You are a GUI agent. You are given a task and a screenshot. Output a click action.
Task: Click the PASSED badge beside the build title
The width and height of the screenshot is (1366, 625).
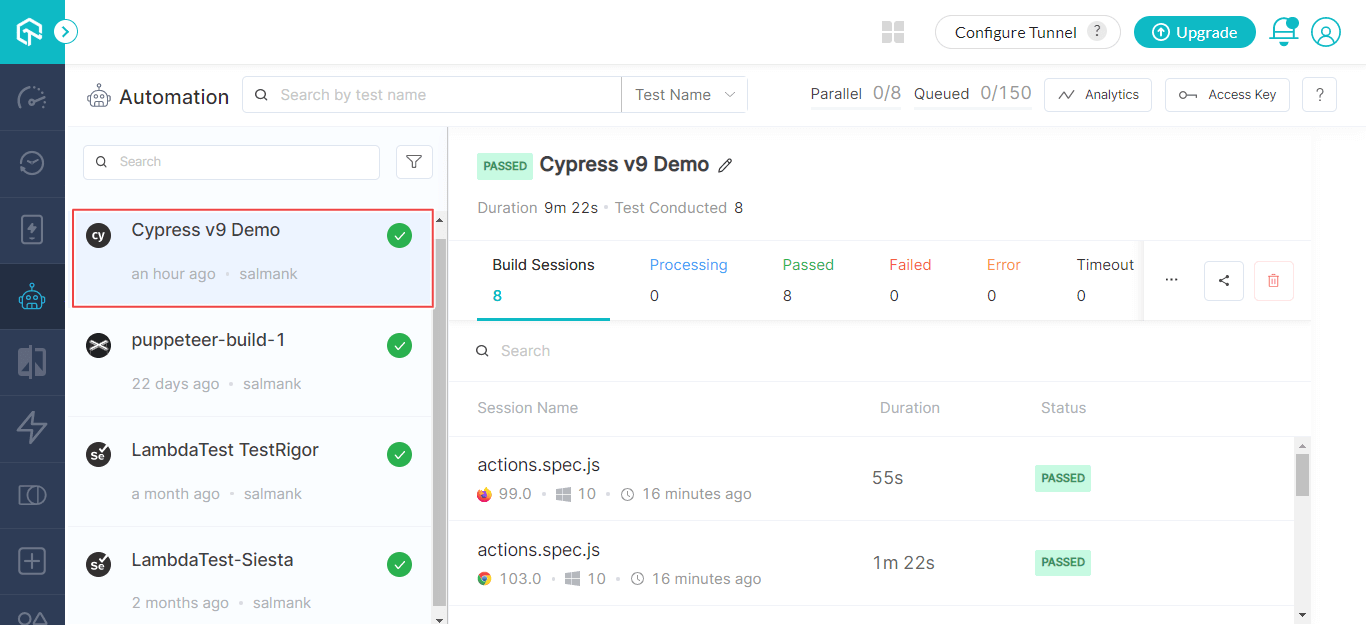(505, 166)
